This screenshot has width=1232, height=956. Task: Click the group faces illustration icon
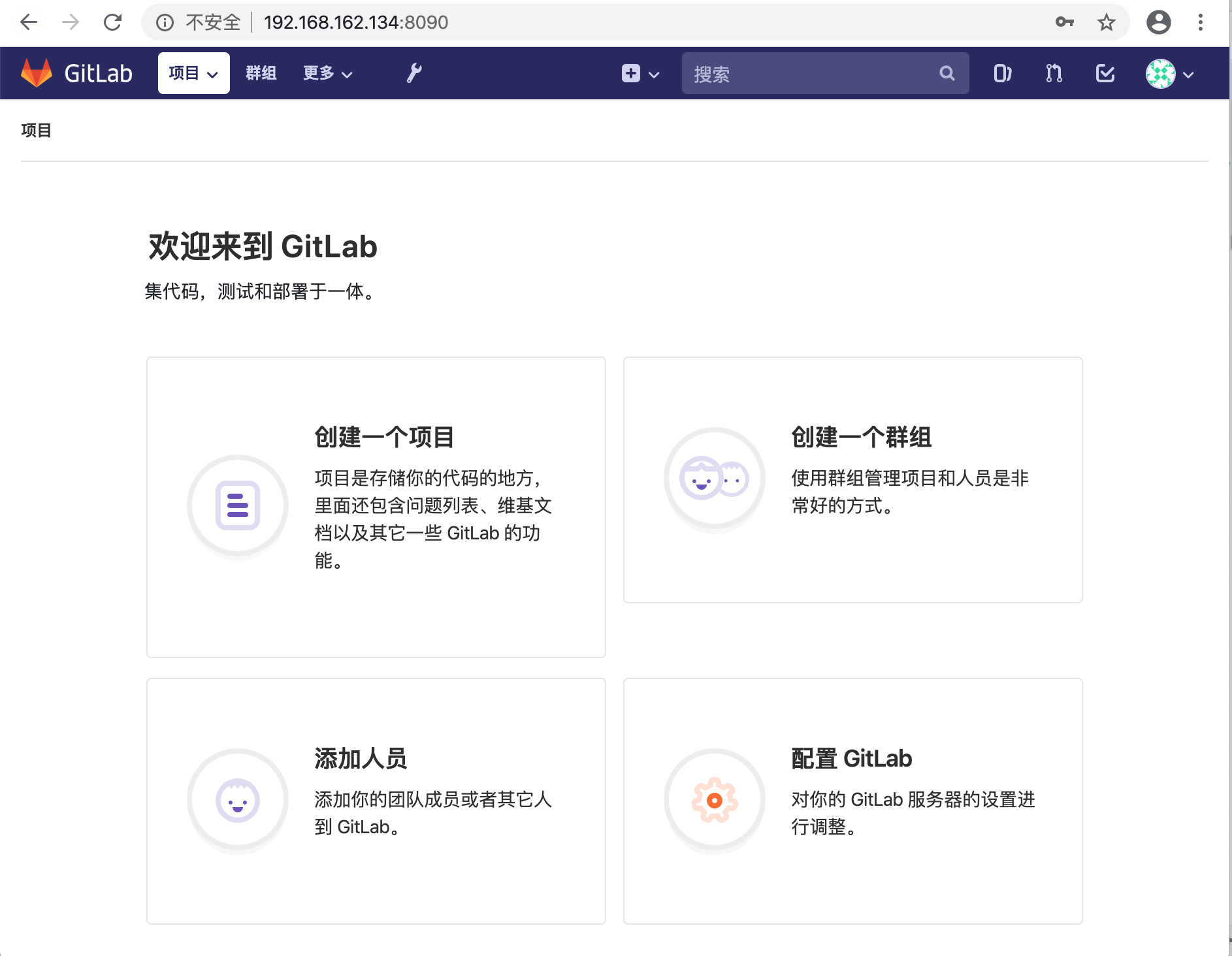coord(715,479)
